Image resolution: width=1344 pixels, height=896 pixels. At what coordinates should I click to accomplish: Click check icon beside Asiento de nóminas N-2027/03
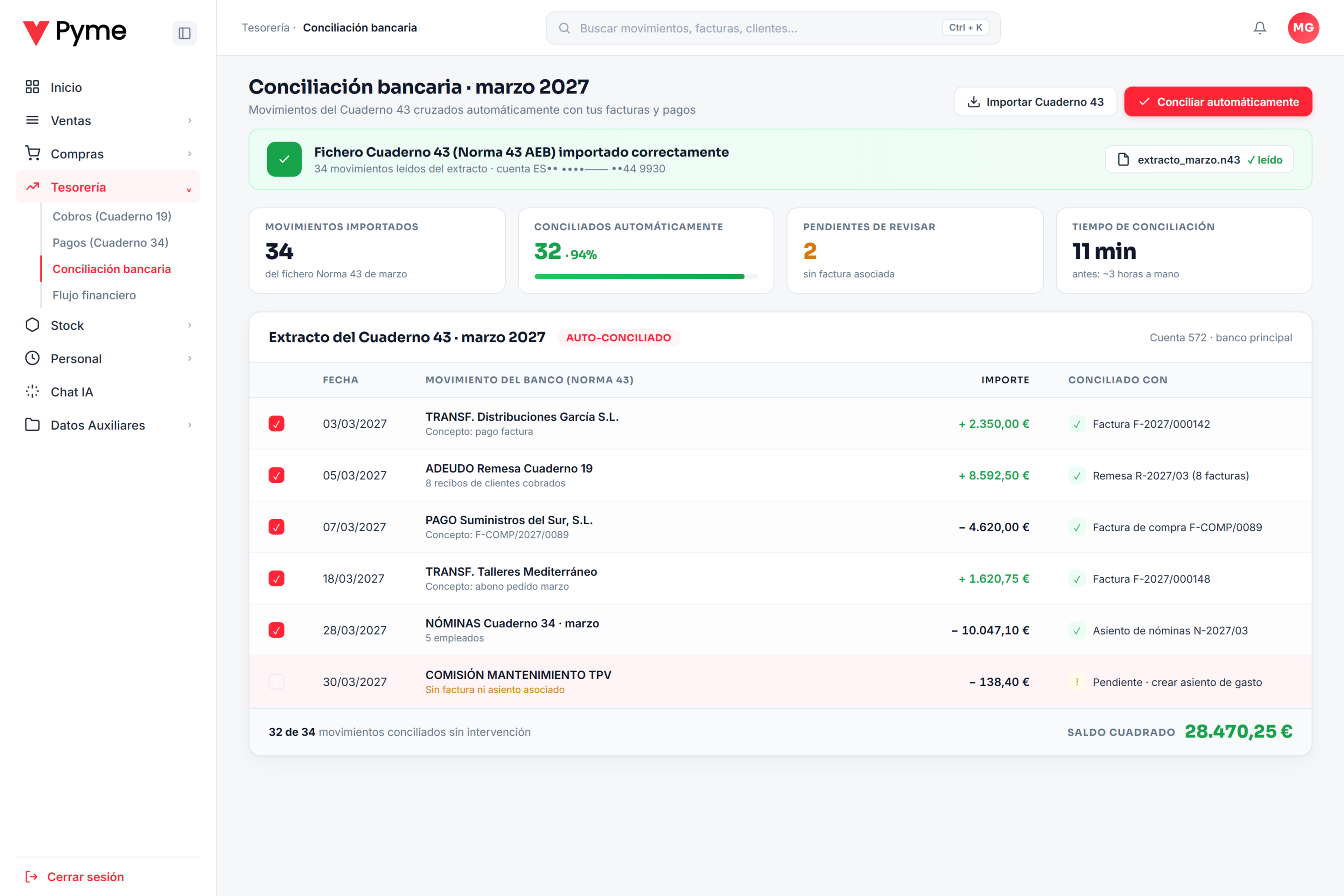pyautogui.click(x=1077, y=630)
